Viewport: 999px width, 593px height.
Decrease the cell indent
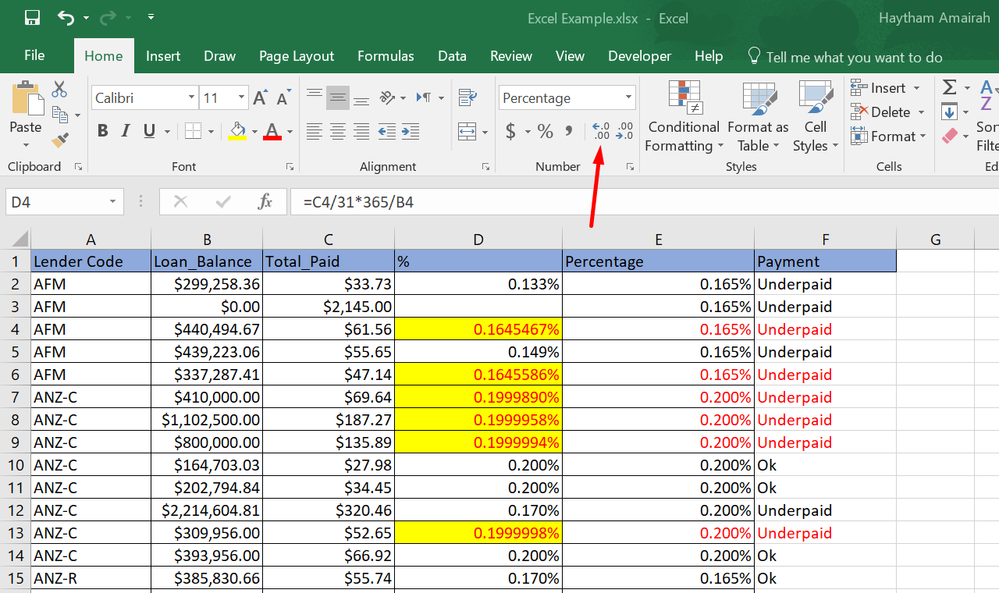tap(387, 131)
